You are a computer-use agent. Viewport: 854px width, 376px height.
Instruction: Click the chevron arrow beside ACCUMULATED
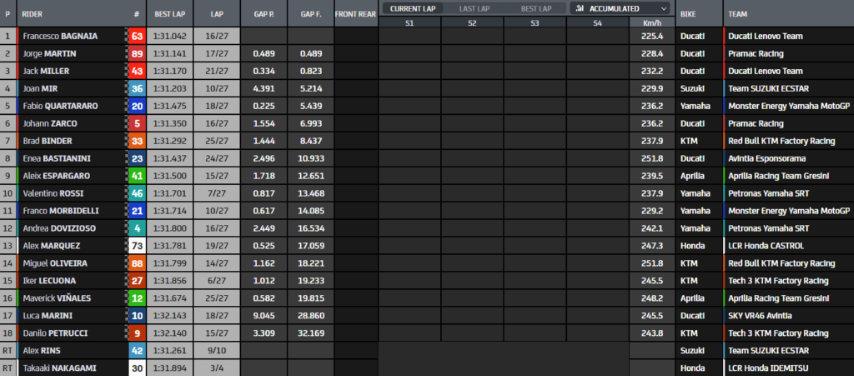663,9
